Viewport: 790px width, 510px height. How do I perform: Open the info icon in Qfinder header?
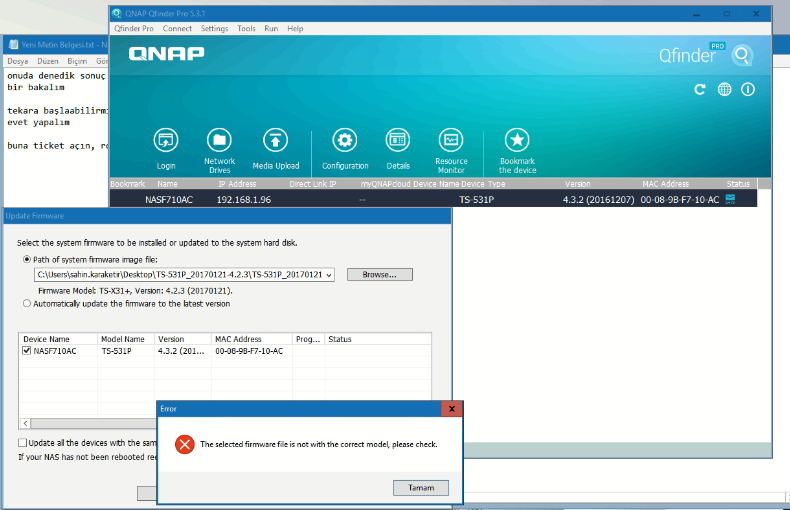pos(748,90)
